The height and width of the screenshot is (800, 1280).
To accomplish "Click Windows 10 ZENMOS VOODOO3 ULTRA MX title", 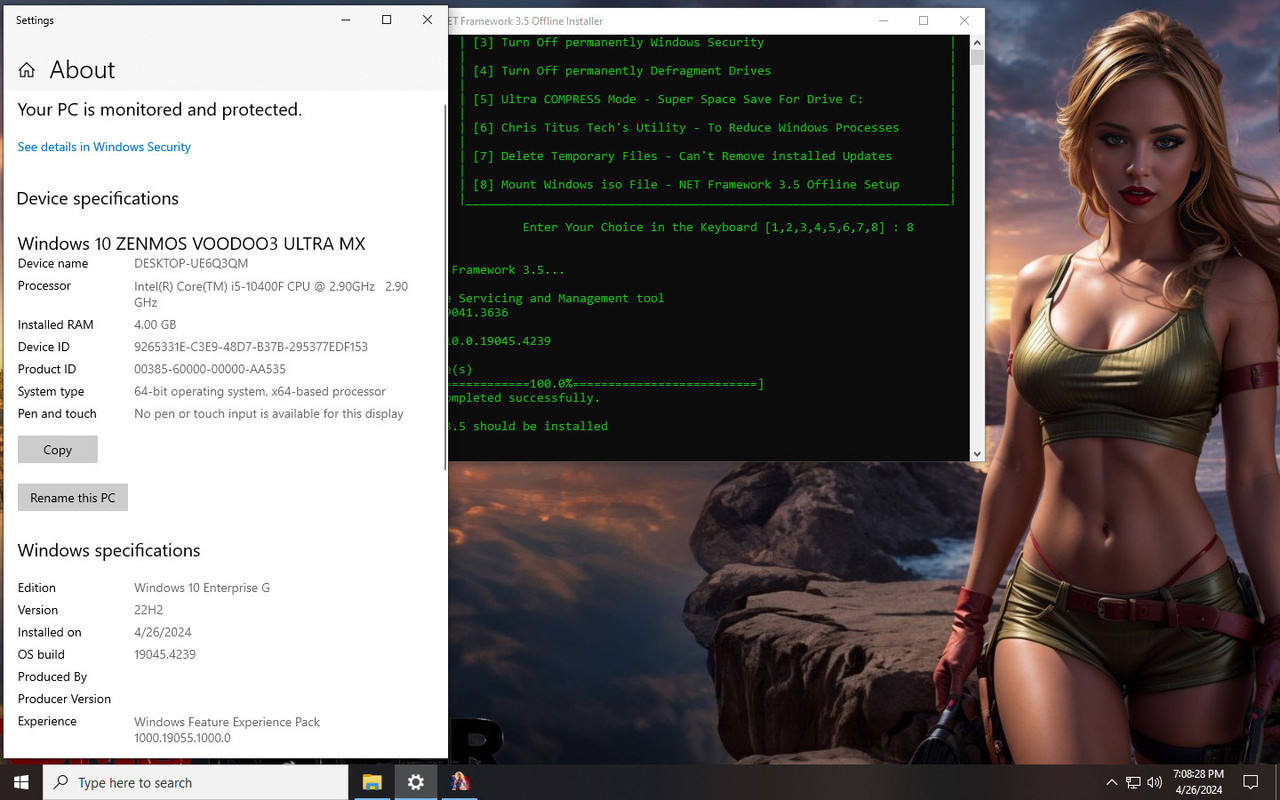I will point(191,243).
